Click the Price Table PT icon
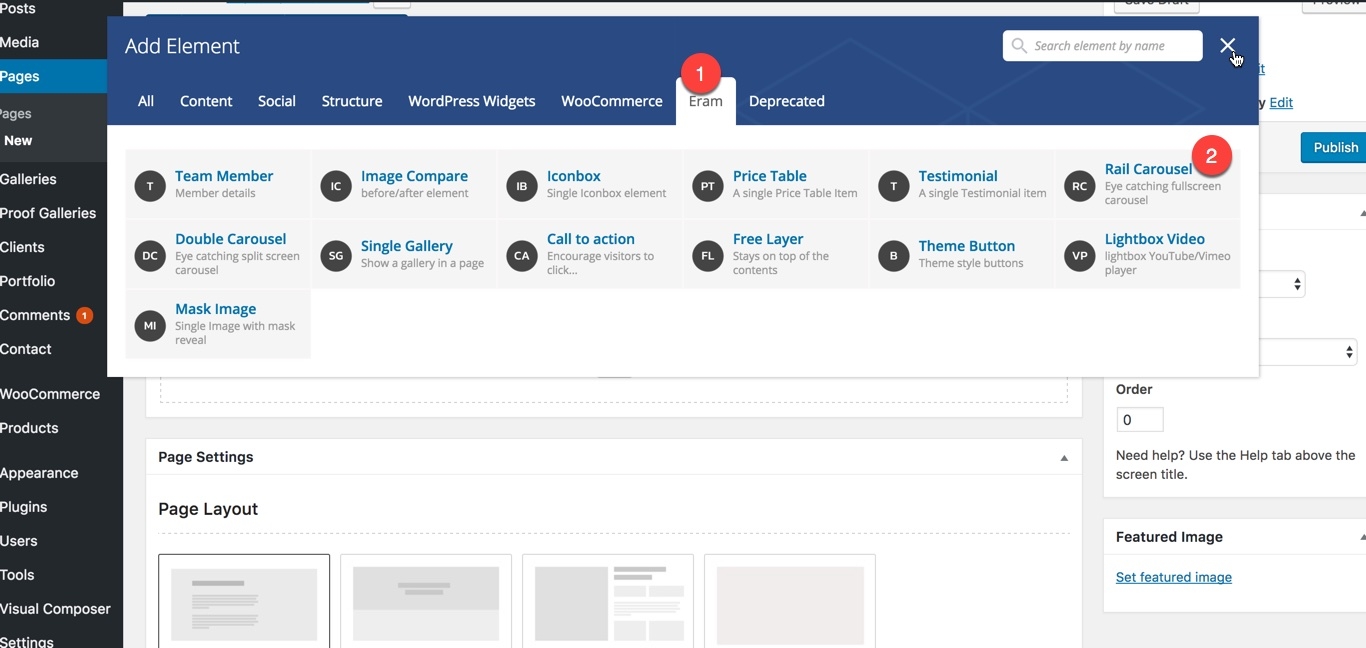The image size is (1366, 648). pyautogui.click(x=708, y=186)
